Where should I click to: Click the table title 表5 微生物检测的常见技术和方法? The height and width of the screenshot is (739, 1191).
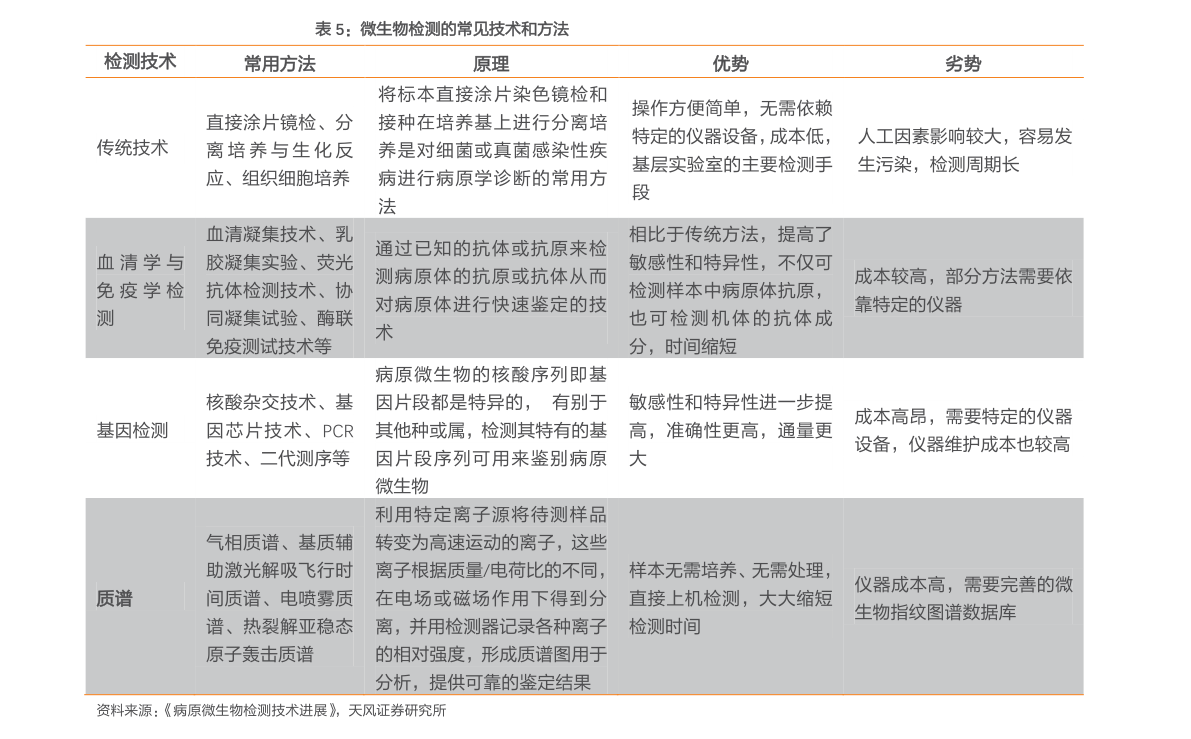coord(442,29)
